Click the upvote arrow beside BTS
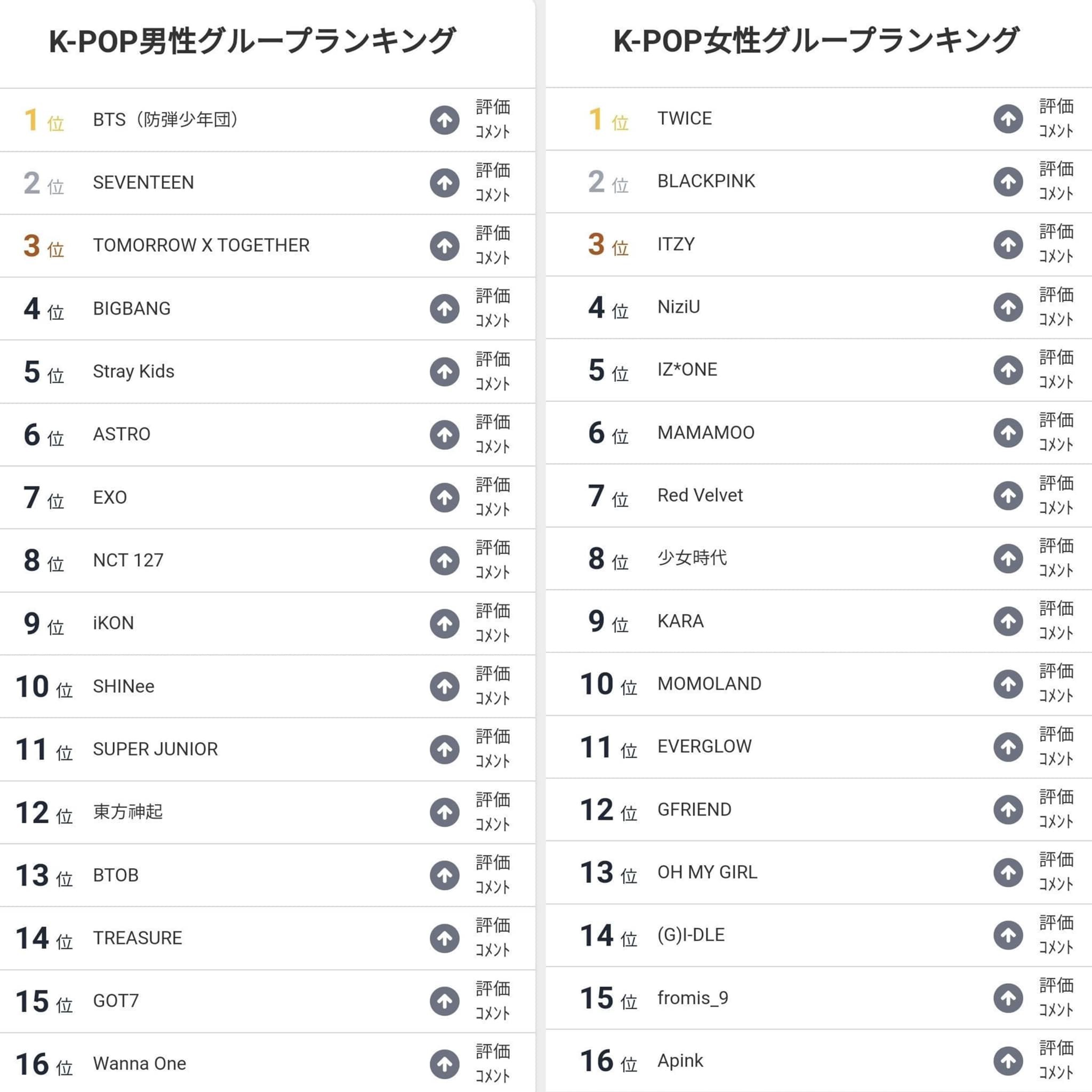The height and width of the screenshot is (1092, 1092). pos(444,120)
